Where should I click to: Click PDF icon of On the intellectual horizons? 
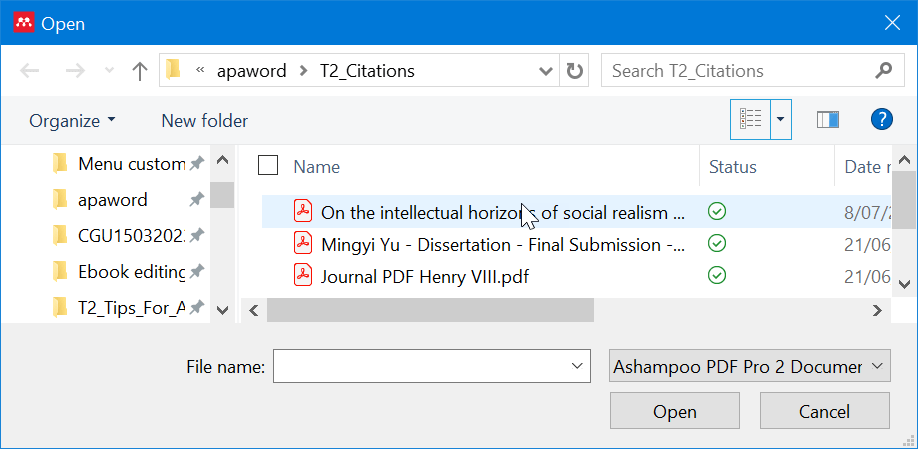tap(303, 211)
